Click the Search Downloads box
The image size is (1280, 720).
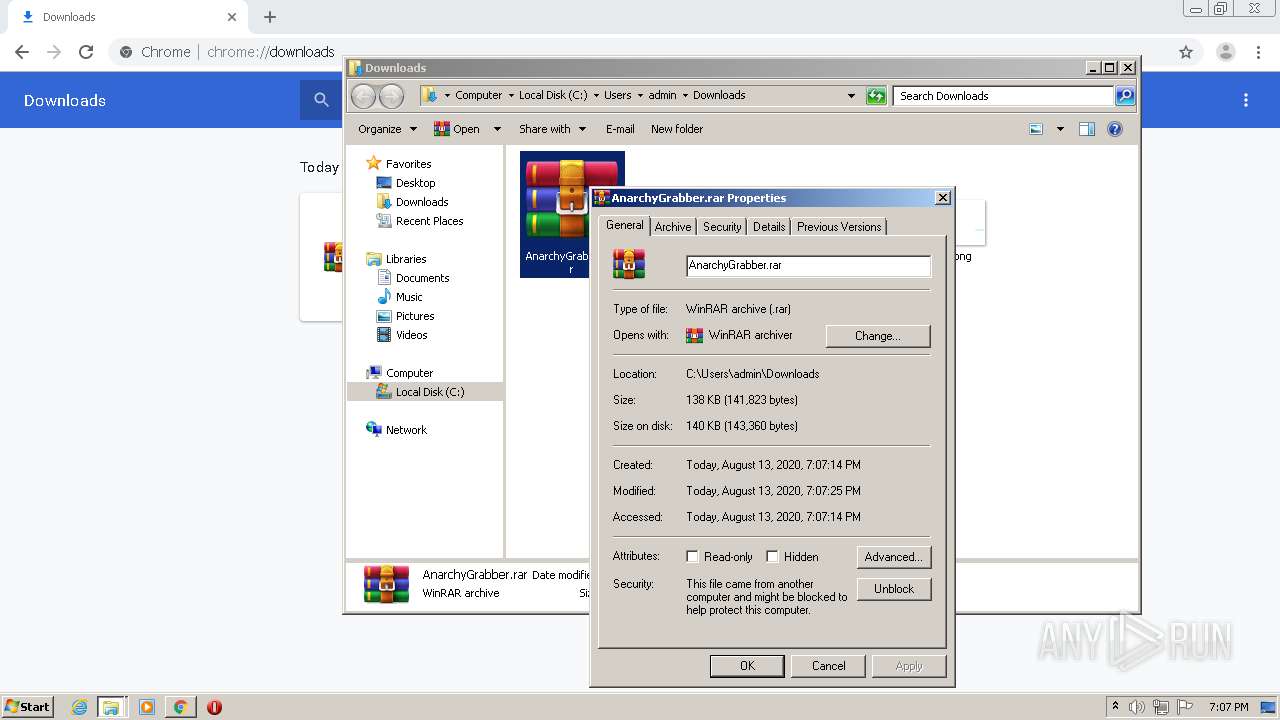pos(1003,96)
